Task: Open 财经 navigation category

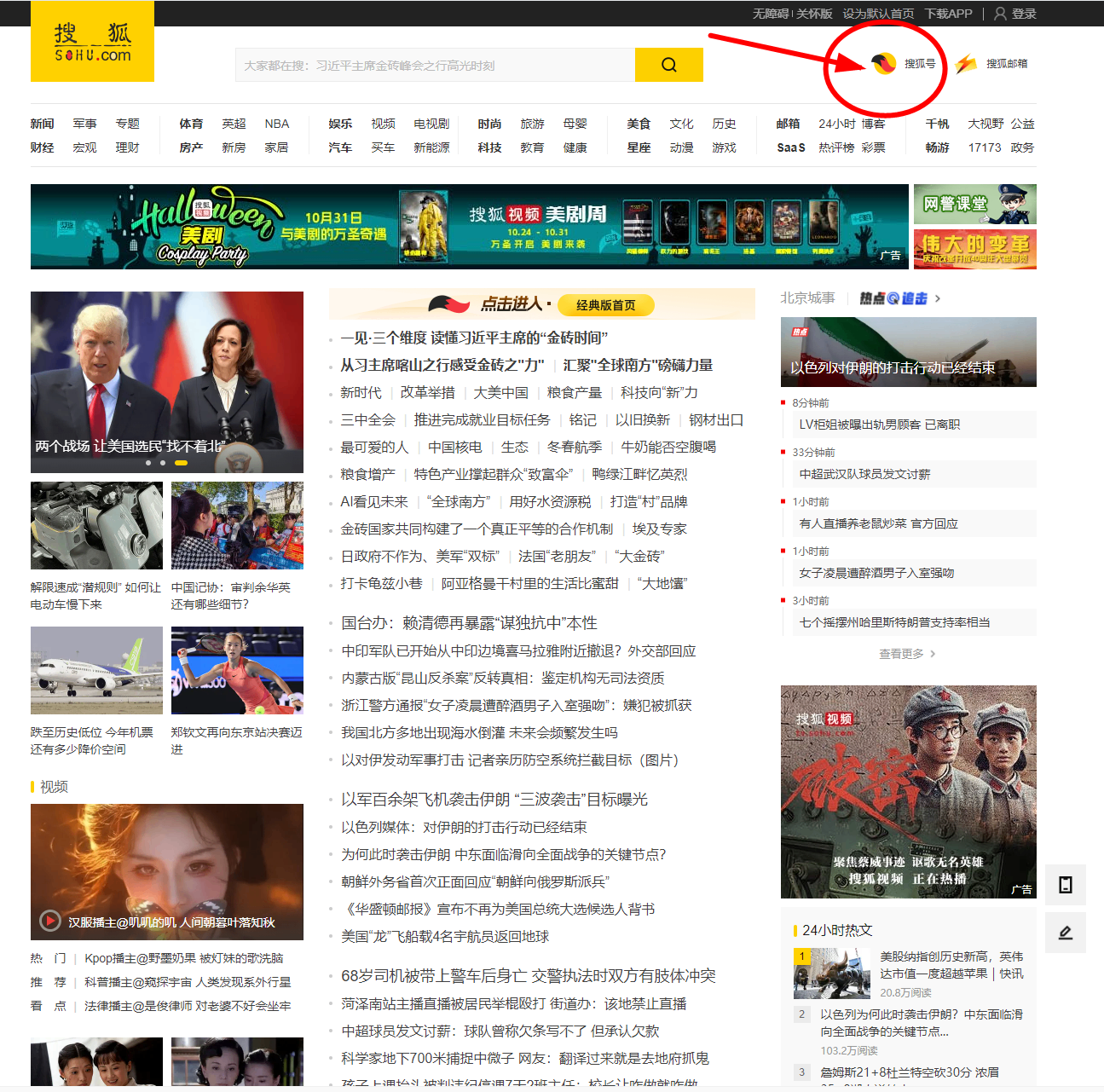Action: point(42,147)
